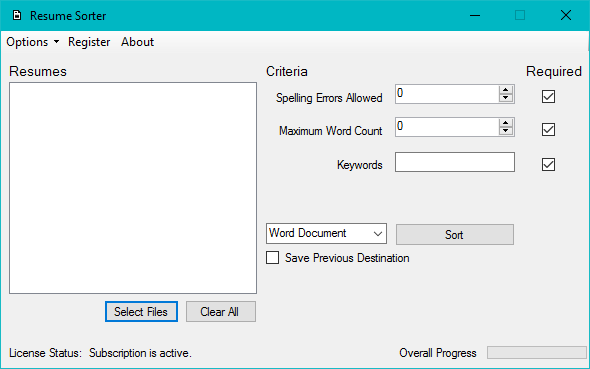Screen dimensions: 590x369
Task: Decrease Maximum Word Count with down arrow
Action: (506, 131)
